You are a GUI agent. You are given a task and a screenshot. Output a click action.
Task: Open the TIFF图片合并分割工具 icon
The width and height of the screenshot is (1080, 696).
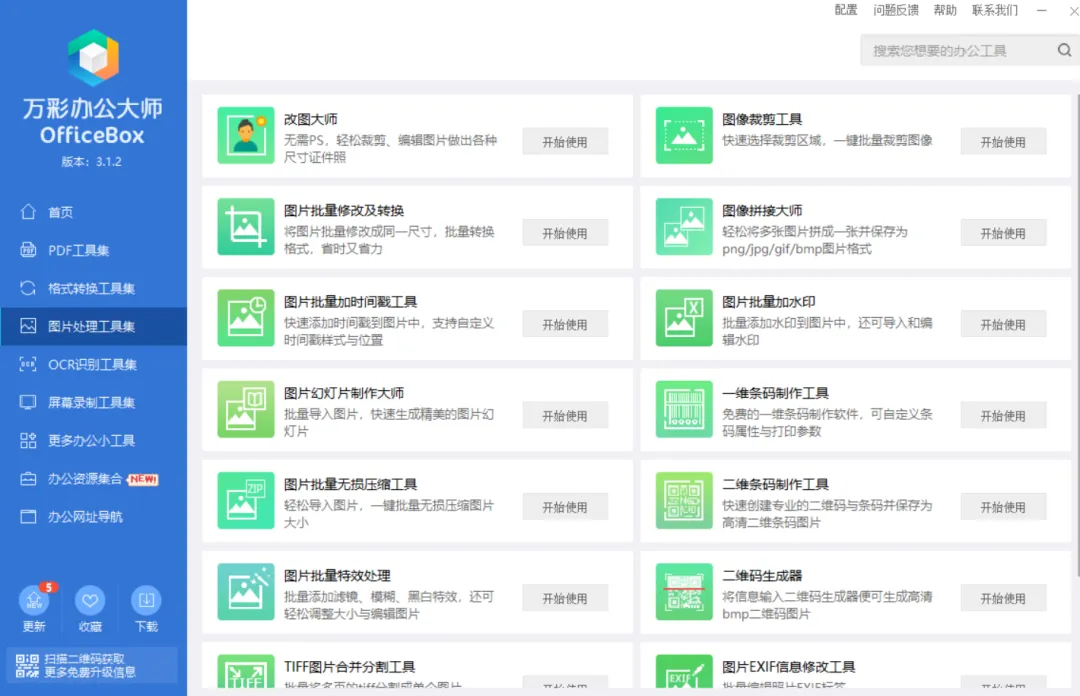tap(246, 671)
